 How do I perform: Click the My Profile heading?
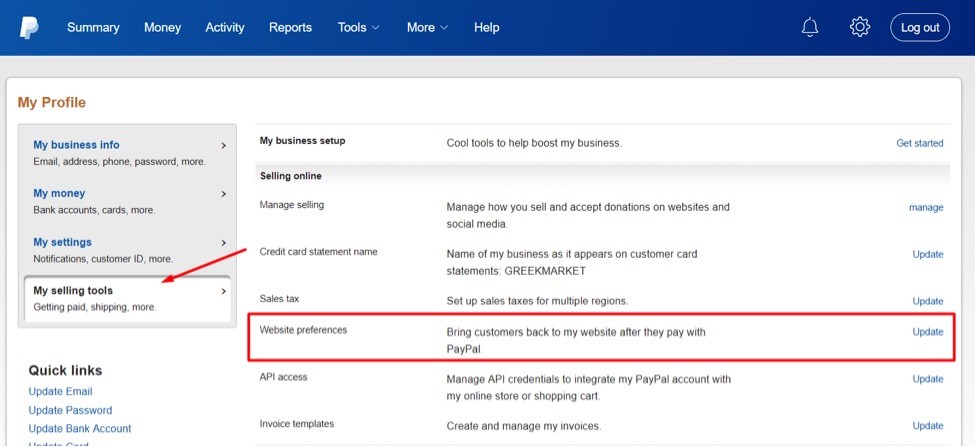pyautogui.click(x=52, y=103)
